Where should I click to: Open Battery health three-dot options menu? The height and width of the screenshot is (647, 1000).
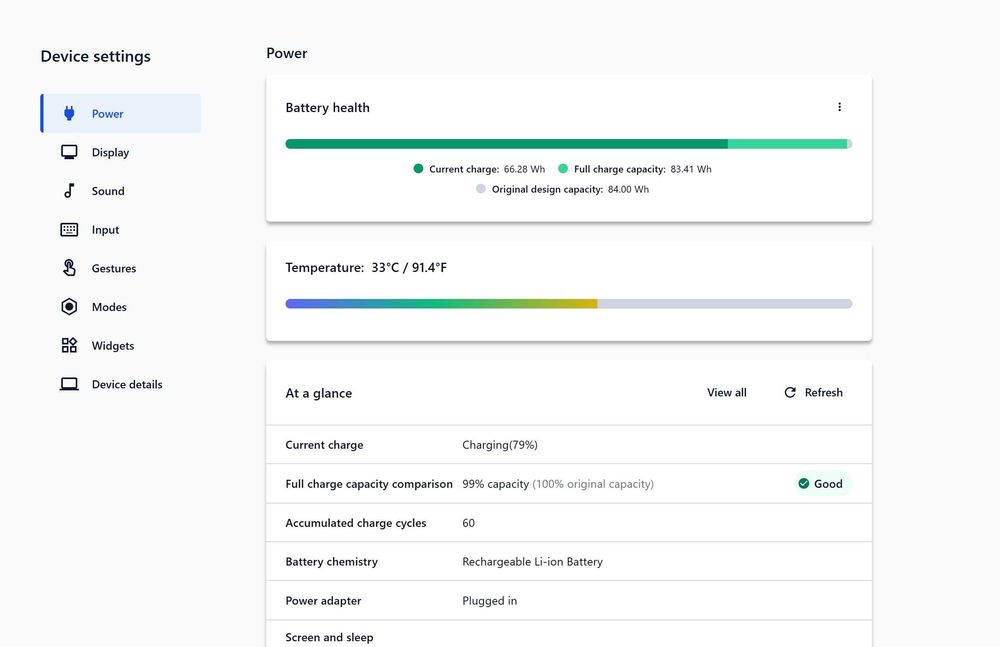click(x=839, y=107)
